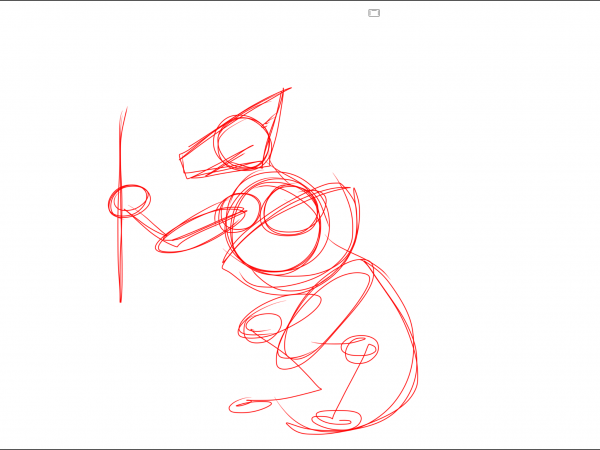
Task: Click the circle inside the triangular head
Action: 241,142
